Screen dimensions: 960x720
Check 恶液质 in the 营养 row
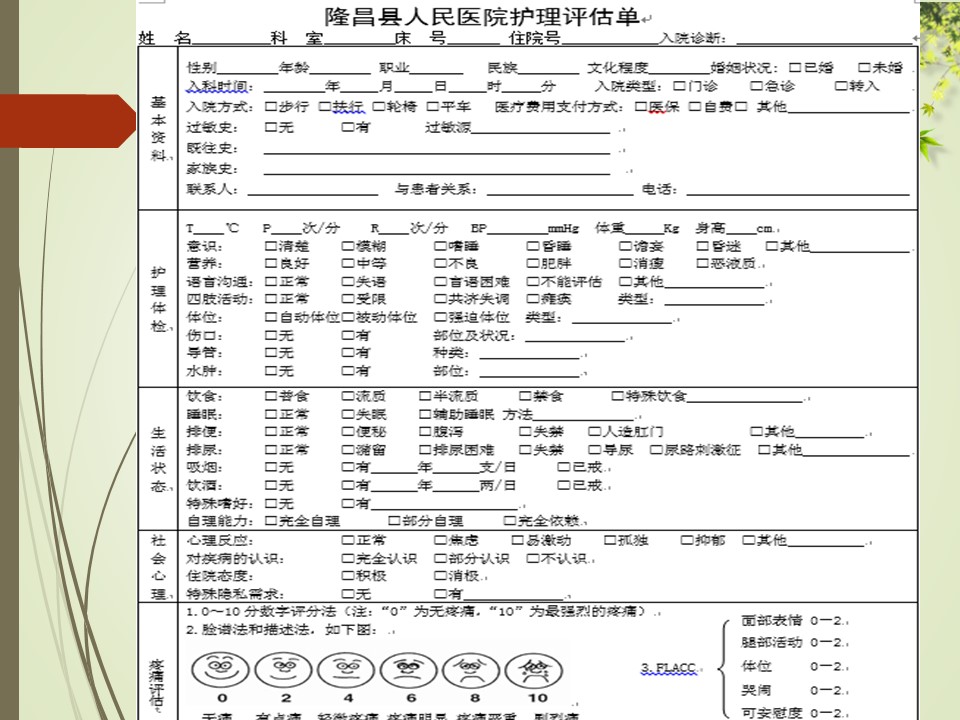tap(703, 263)
